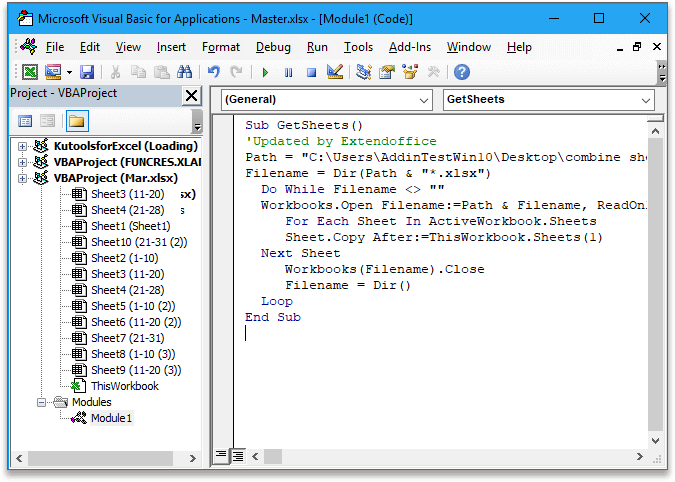The height and width of the screenshot is (482, 675).
Task: Open the Add-Ins menu
Action: coord(410,47)
